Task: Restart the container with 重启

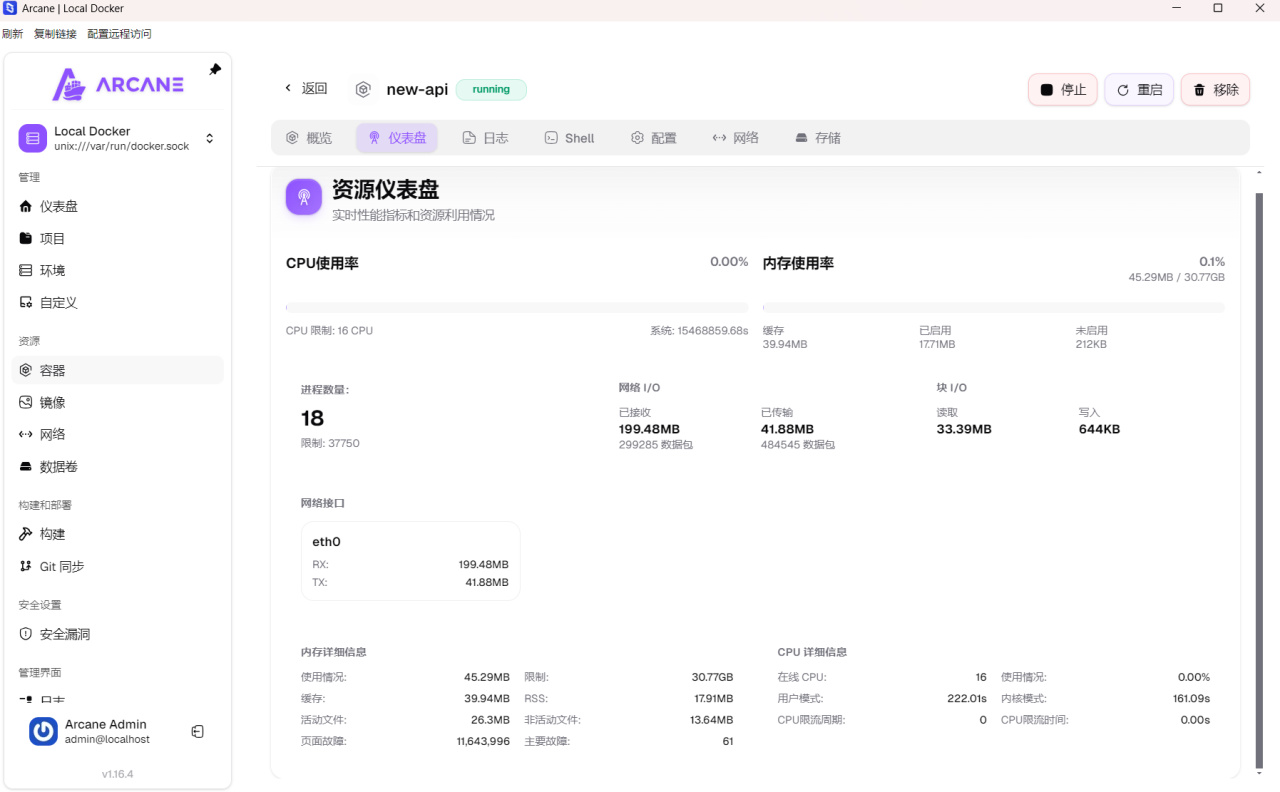Action: pos(1139,89)
